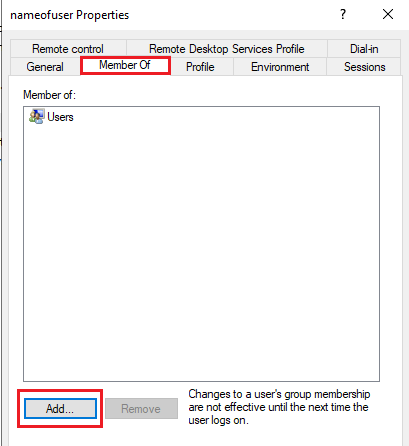Open the Environment tab
Image resolution: width=409 pixels, height=446 pixels.
(280, 67)
